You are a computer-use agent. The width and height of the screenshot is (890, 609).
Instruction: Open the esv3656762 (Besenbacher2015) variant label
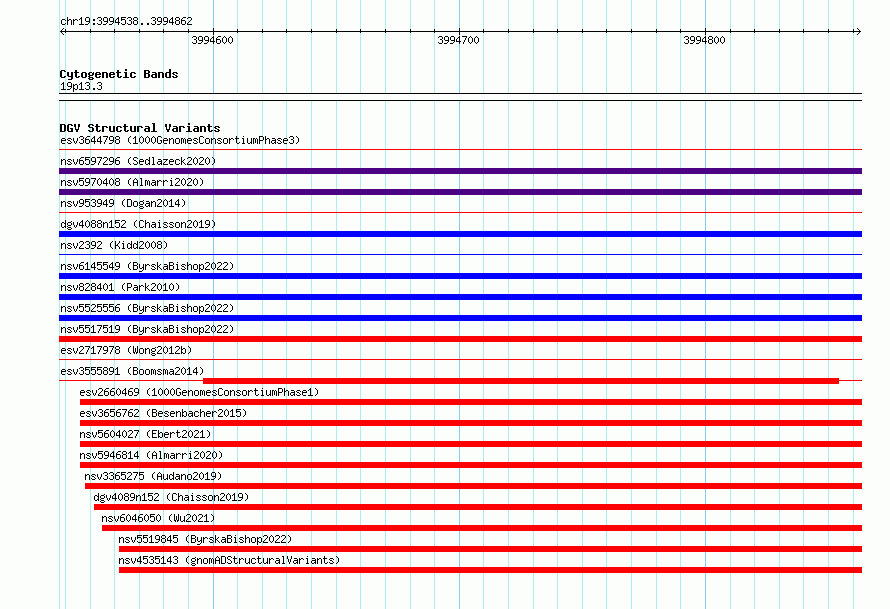pos(163,413)
